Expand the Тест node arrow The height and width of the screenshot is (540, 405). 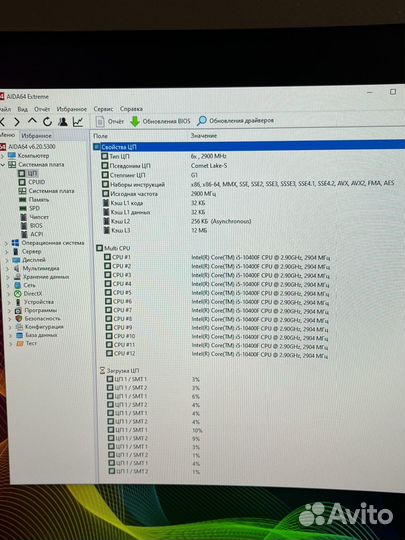pos(11,344)
